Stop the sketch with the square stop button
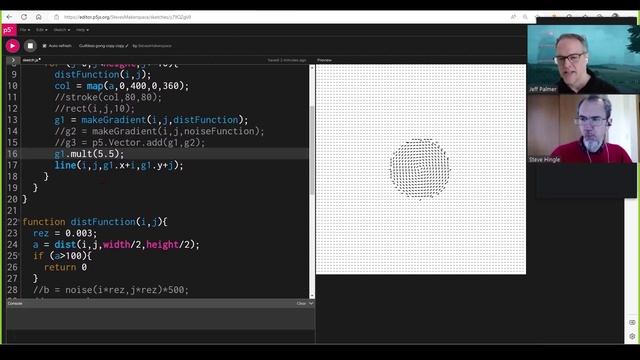Screen dimensions: 640x360 click(30, 46)
